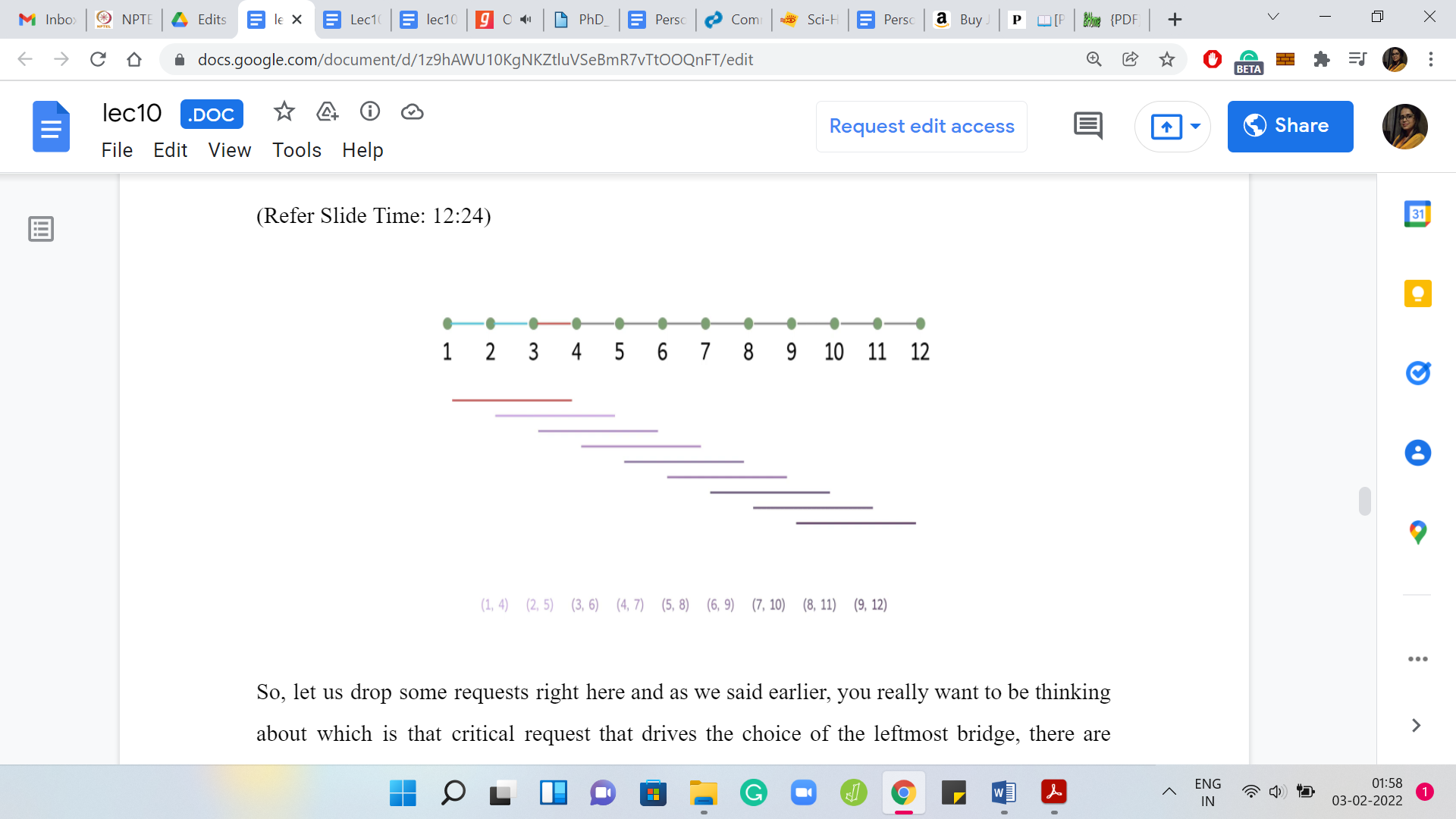Bookmark this page with the star icon
1456x819 pixels.
(x=1166, y=59)
